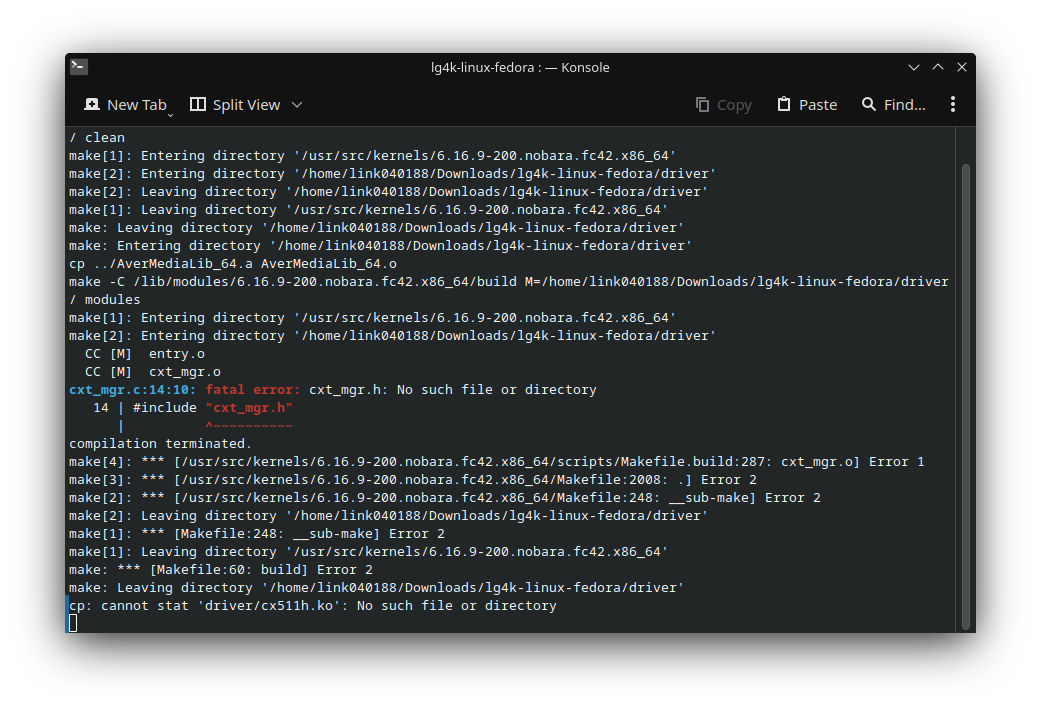This screenshot has width=1041, height=710.
Task: Close the Konsole window
Action: (962, 67)
